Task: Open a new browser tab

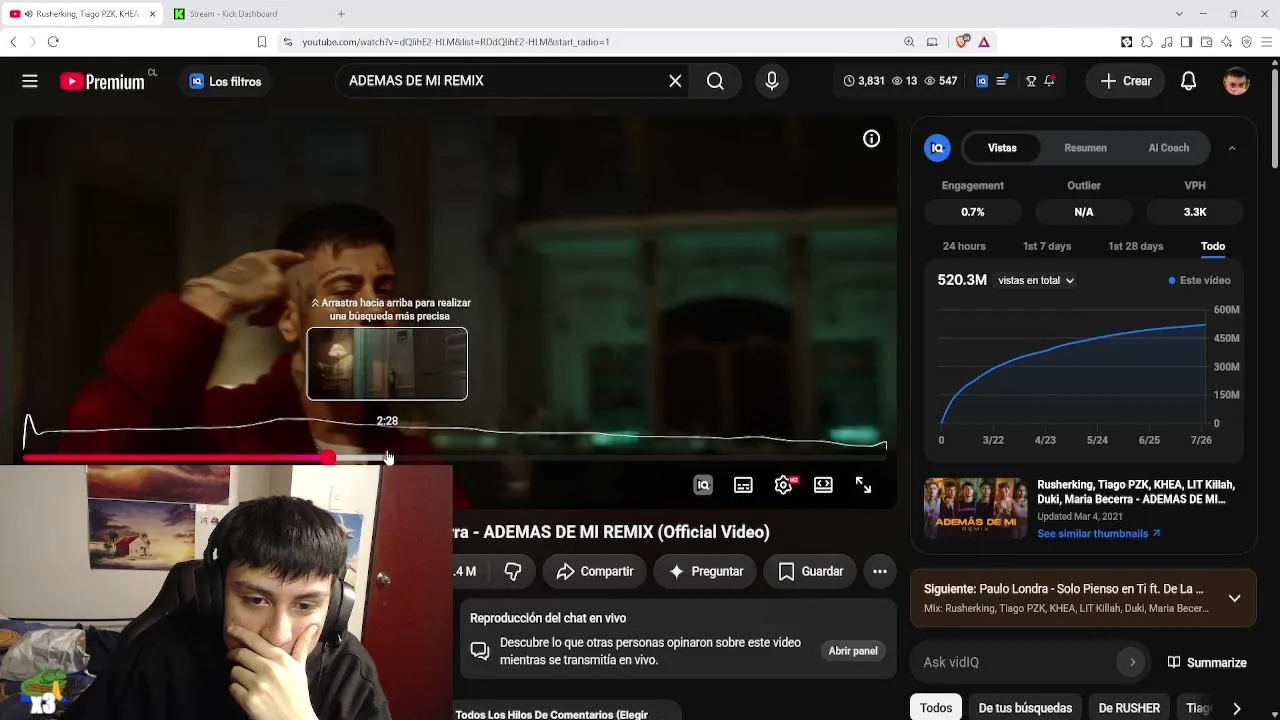Action: (x=341, y=14)
